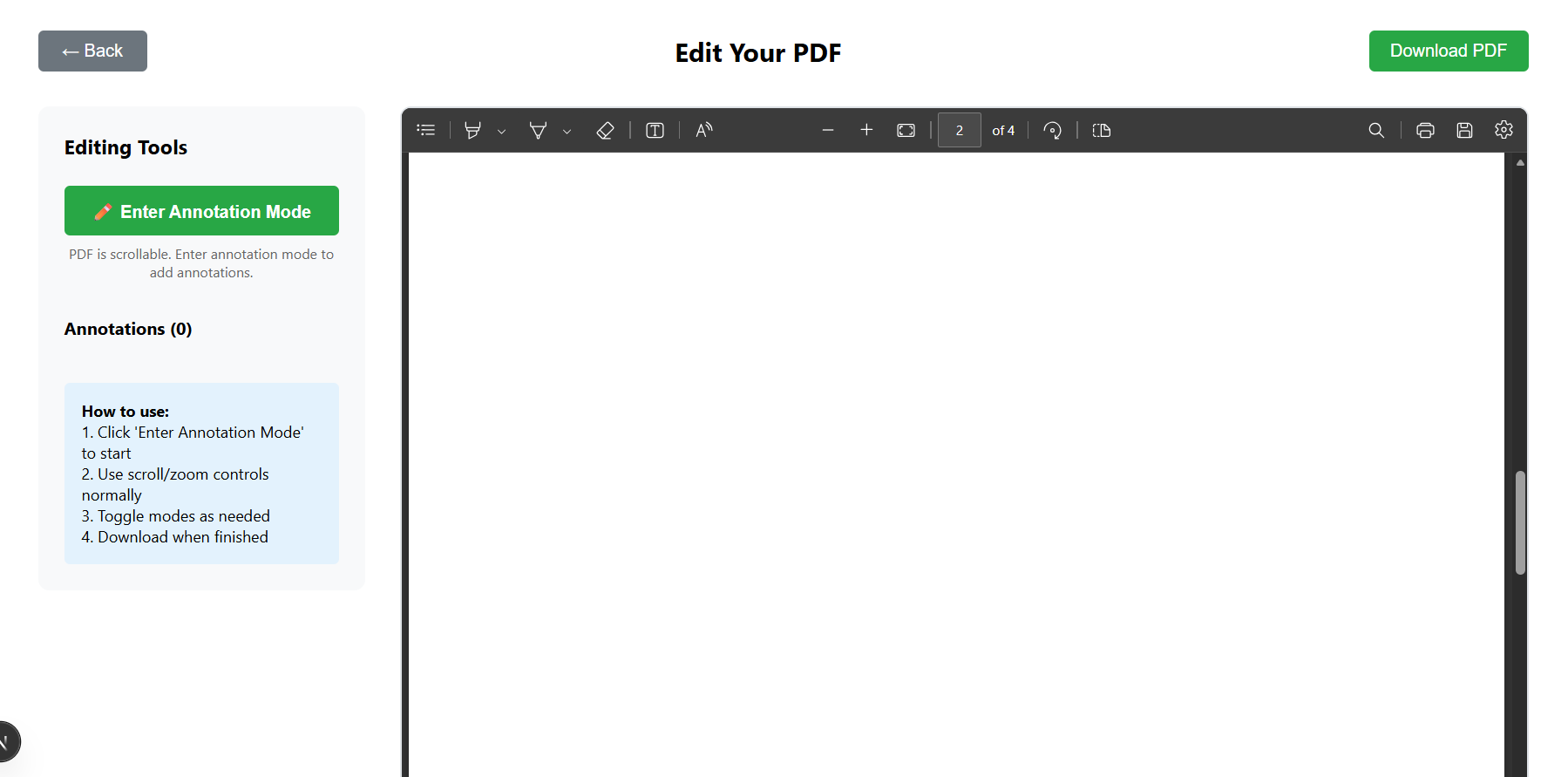1568x777 pixels.
Task: Open the draw pen options dropdown
Action: point(567,131)
